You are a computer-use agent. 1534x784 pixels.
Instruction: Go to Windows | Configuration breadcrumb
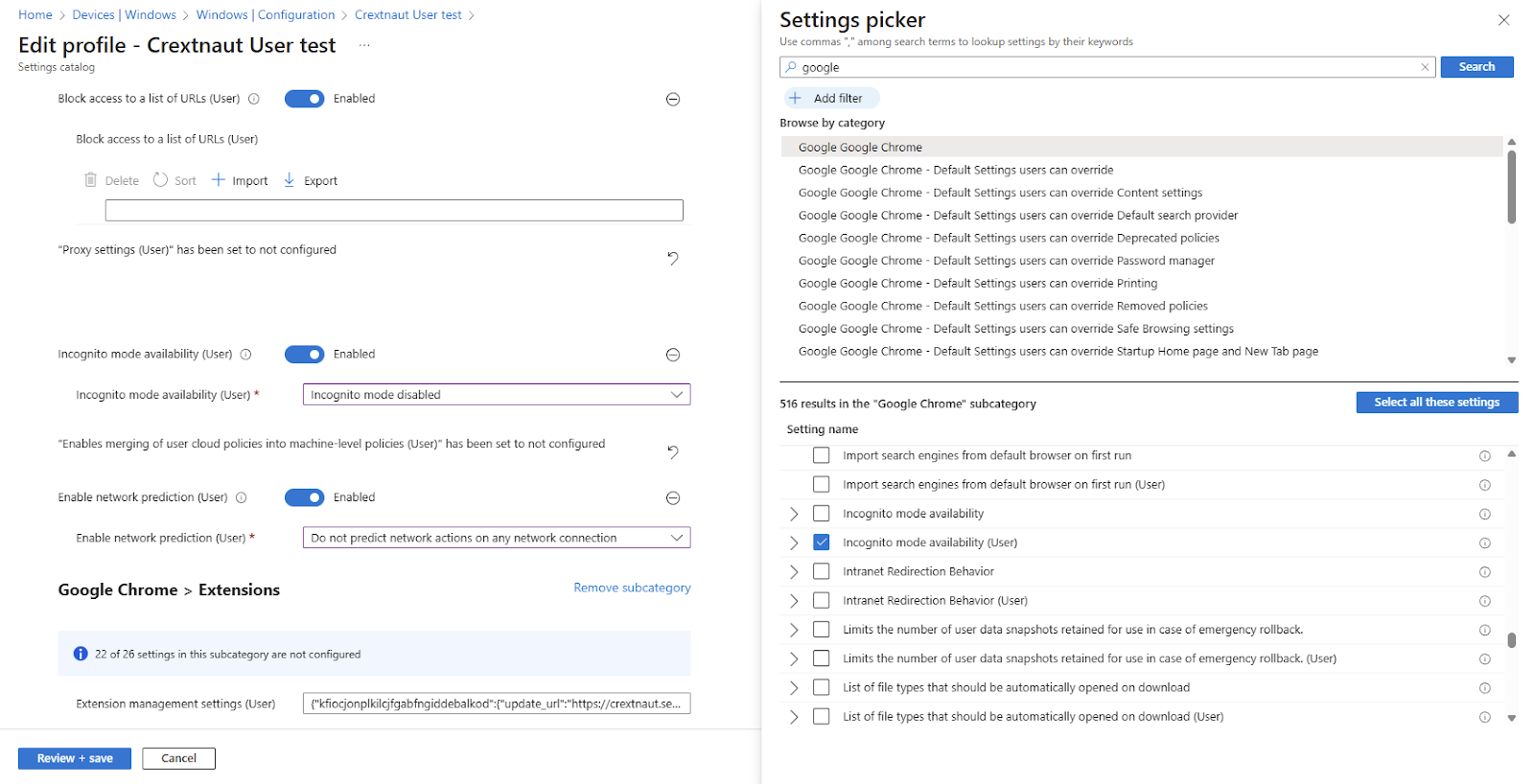tap(266, 15)
